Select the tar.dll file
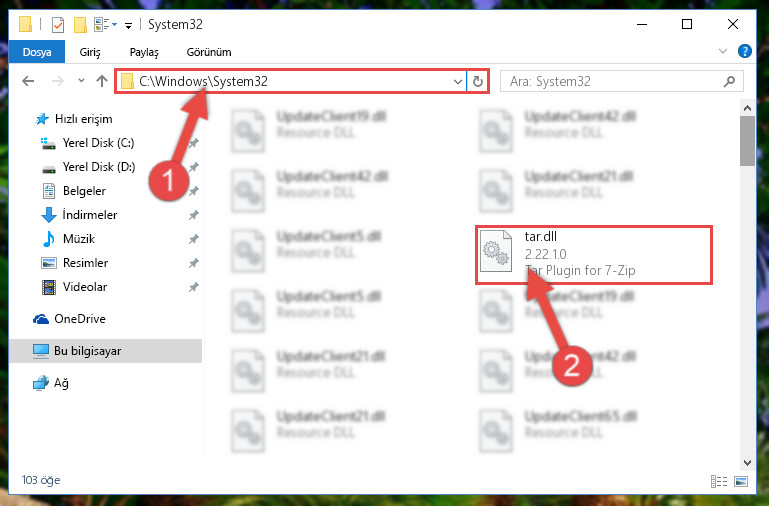 593,254
